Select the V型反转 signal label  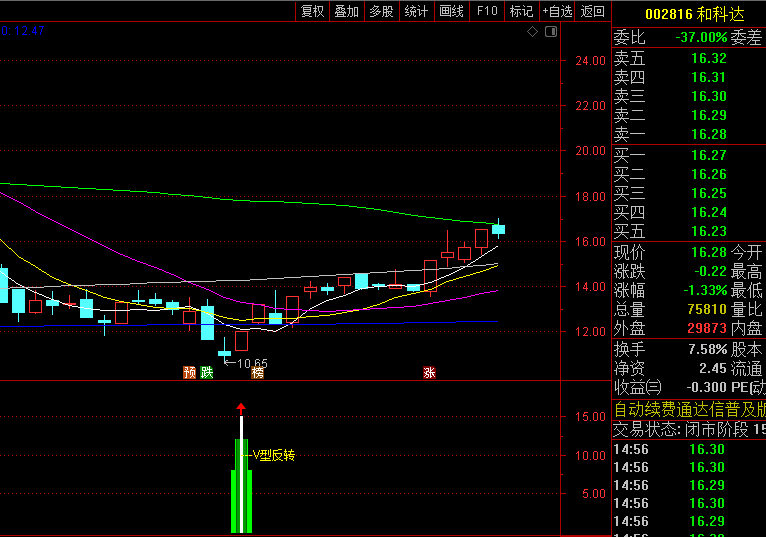point(274,455)
